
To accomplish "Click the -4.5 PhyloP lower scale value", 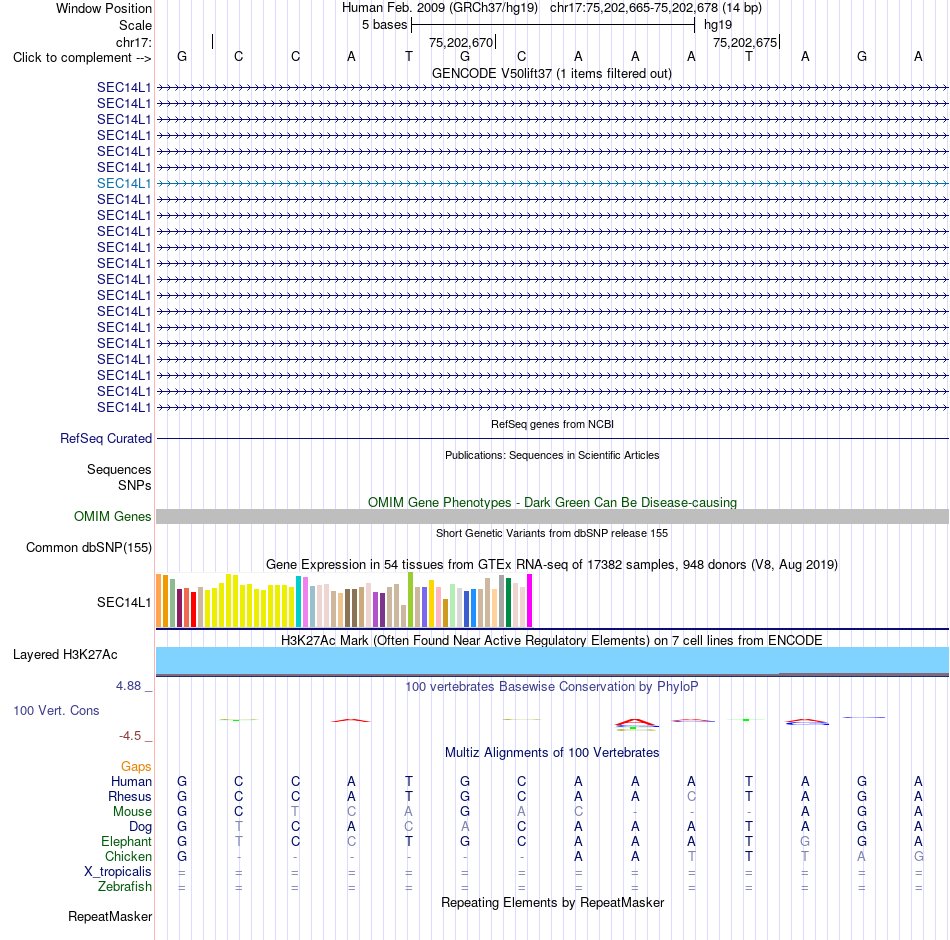I will [x=130, y=736].
